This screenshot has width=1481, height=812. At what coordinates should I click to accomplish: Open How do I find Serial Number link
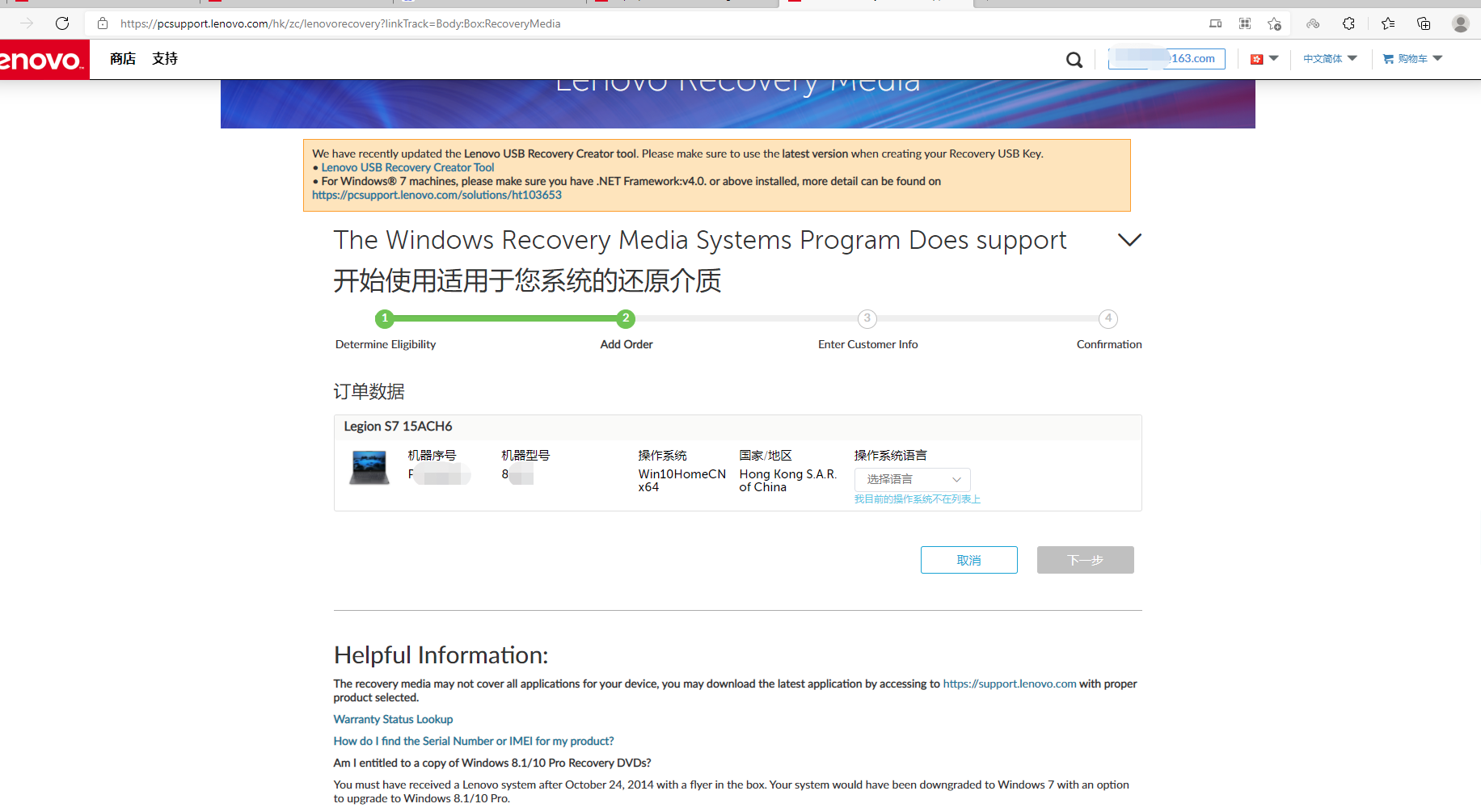pyautogui.click(x=474, y=741)
